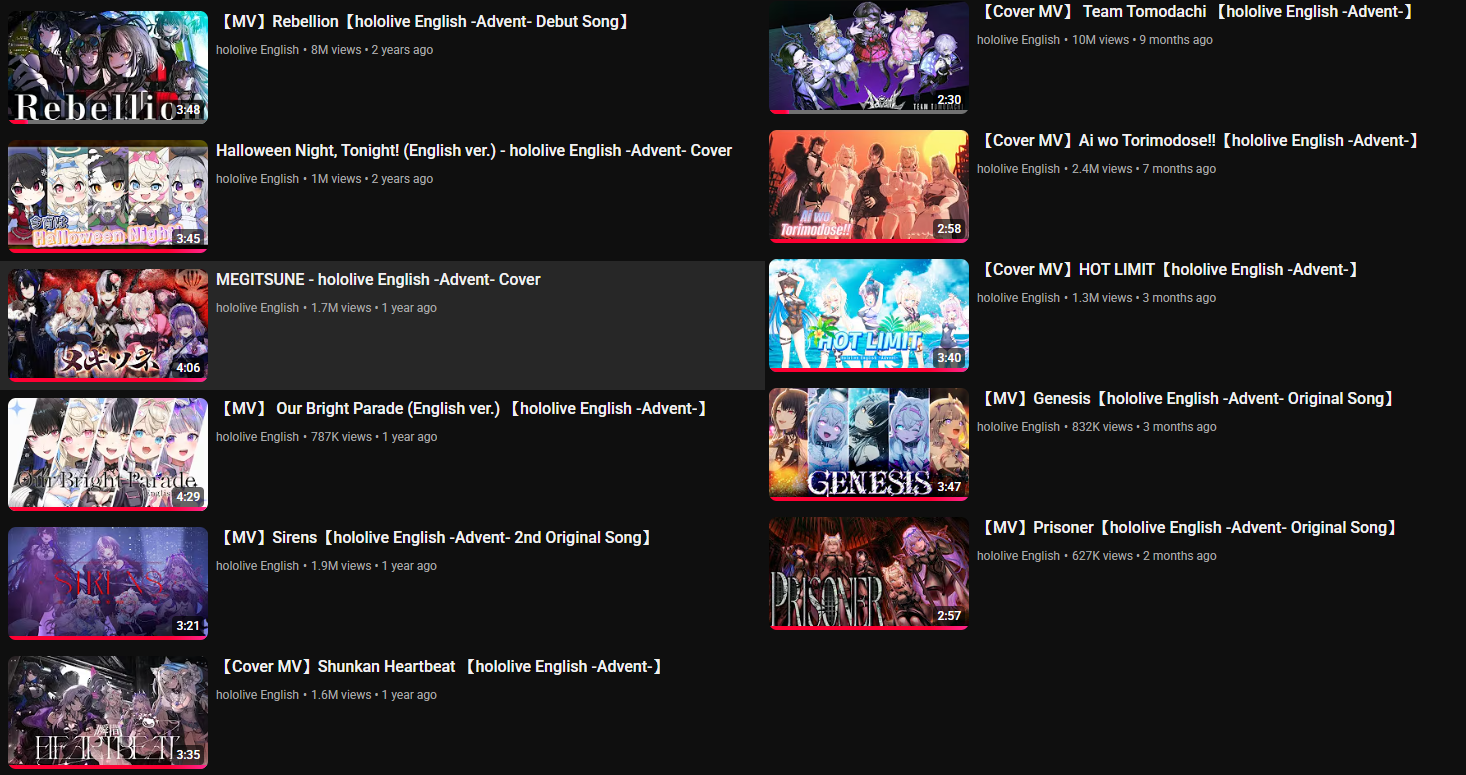Image resolution: width=1466 pixels, height=775 pixels.
Task: Select the 3:35 duration badge on Shunkan Heartbeat
Action: pyautogui.click(x=188, y=755)
